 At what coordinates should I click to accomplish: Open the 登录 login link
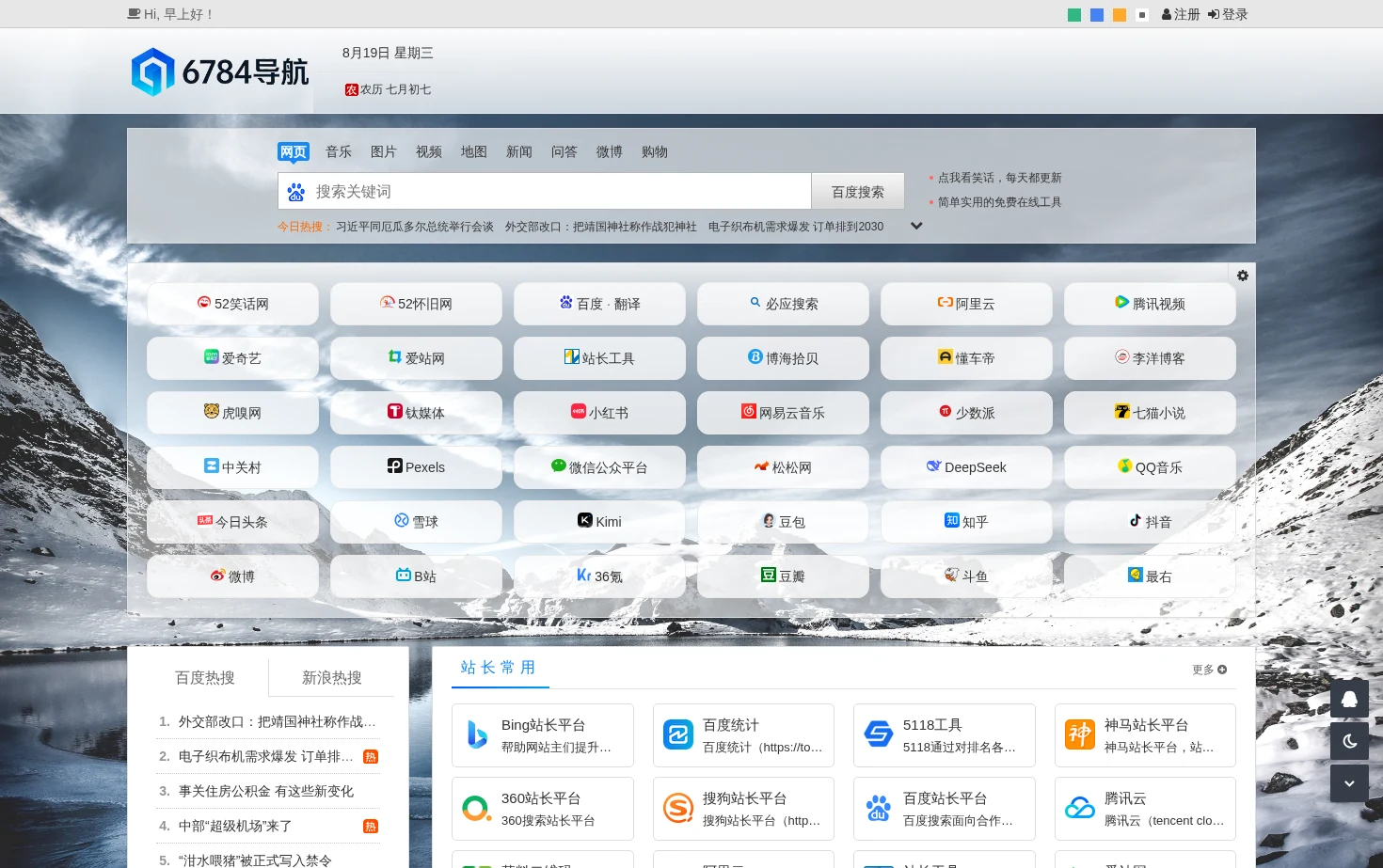(x=1228, y=14)
